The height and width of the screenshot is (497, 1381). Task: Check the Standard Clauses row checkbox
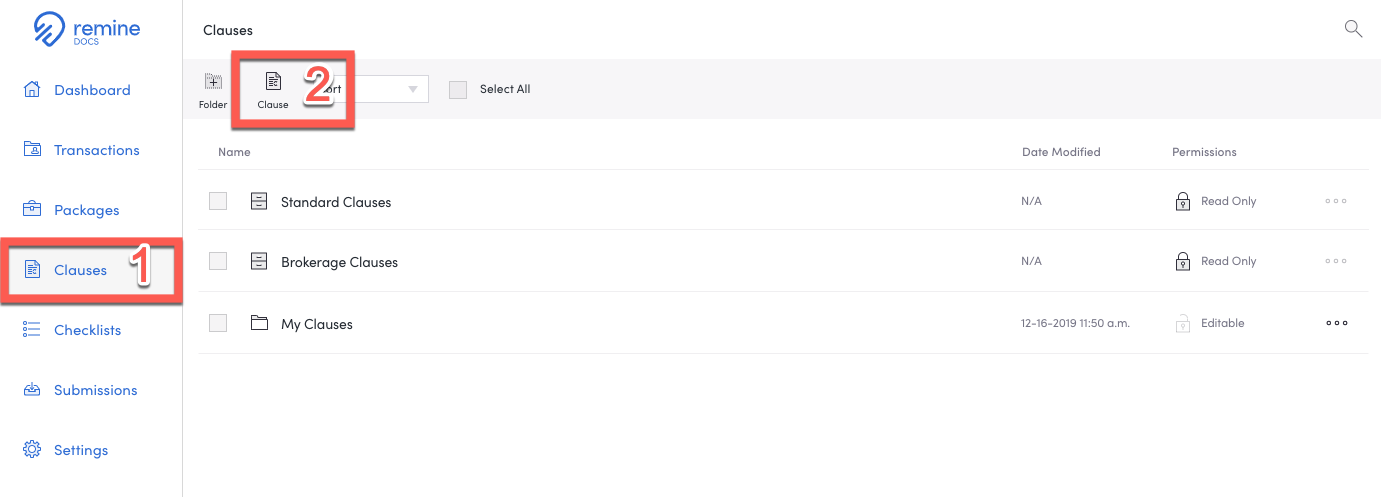[218, 201]
